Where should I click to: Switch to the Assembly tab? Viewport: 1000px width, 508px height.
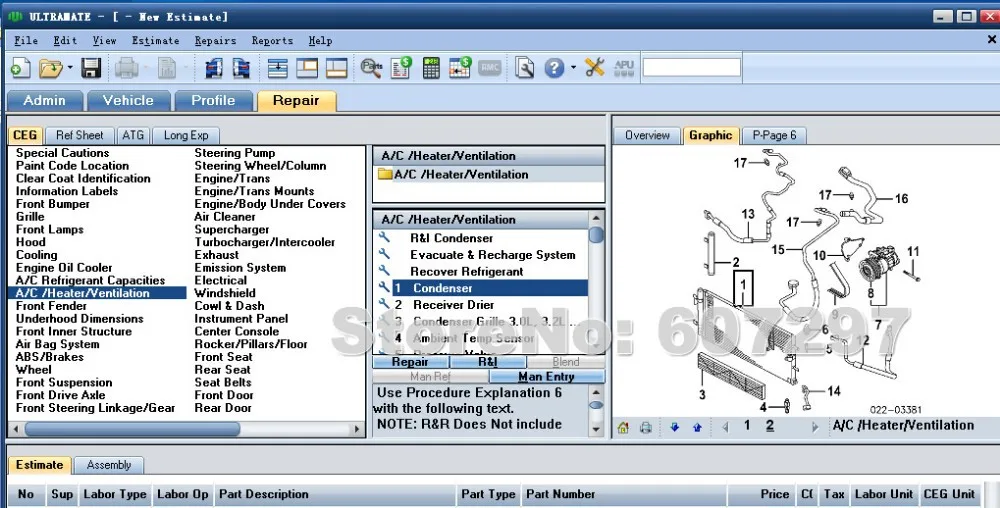coord(109,465)
